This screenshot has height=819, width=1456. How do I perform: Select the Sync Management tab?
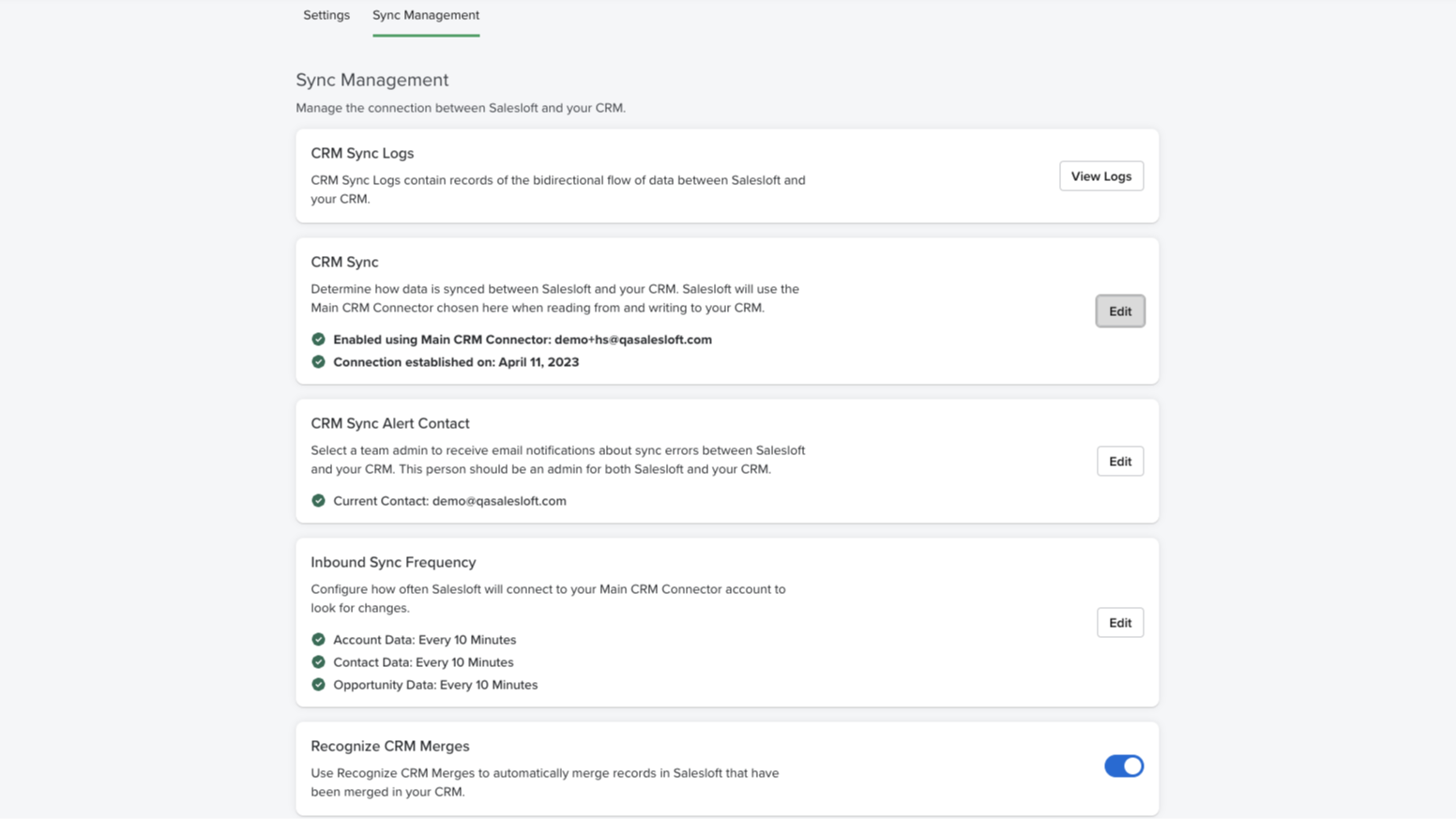425,15
